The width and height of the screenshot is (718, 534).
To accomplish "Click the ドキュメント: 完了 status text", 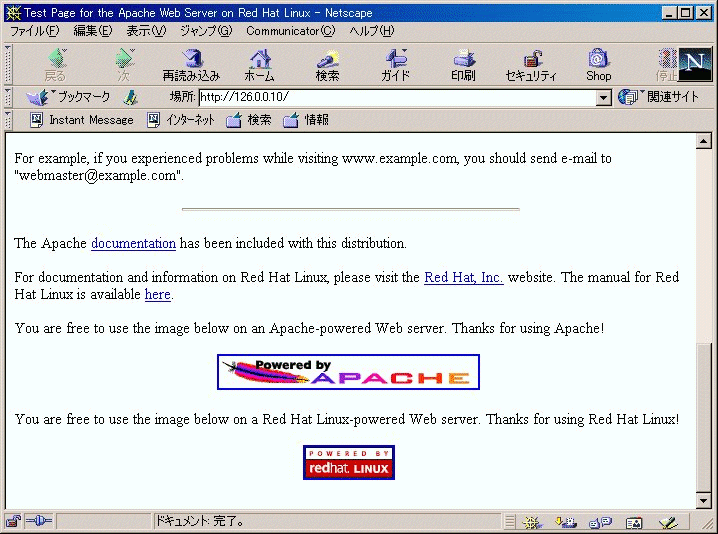I will [x=199, y=521].
